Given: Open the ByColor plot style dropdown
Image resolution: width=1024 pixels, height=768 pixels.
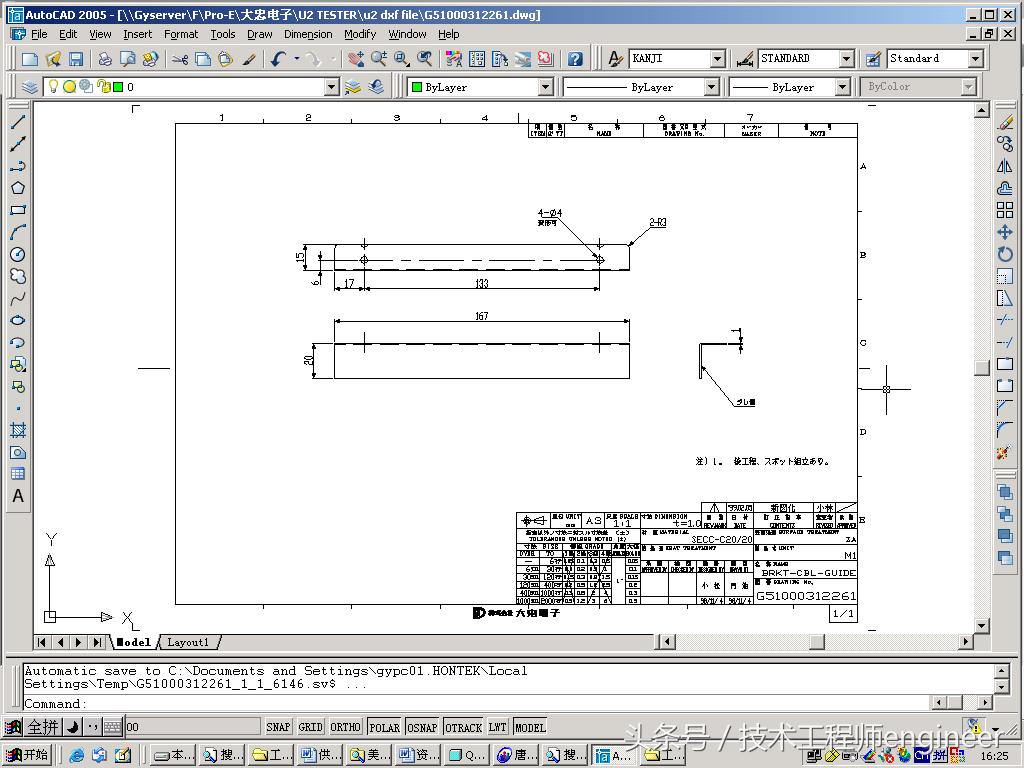Looking at the screenshot, I should pos(968,87).
